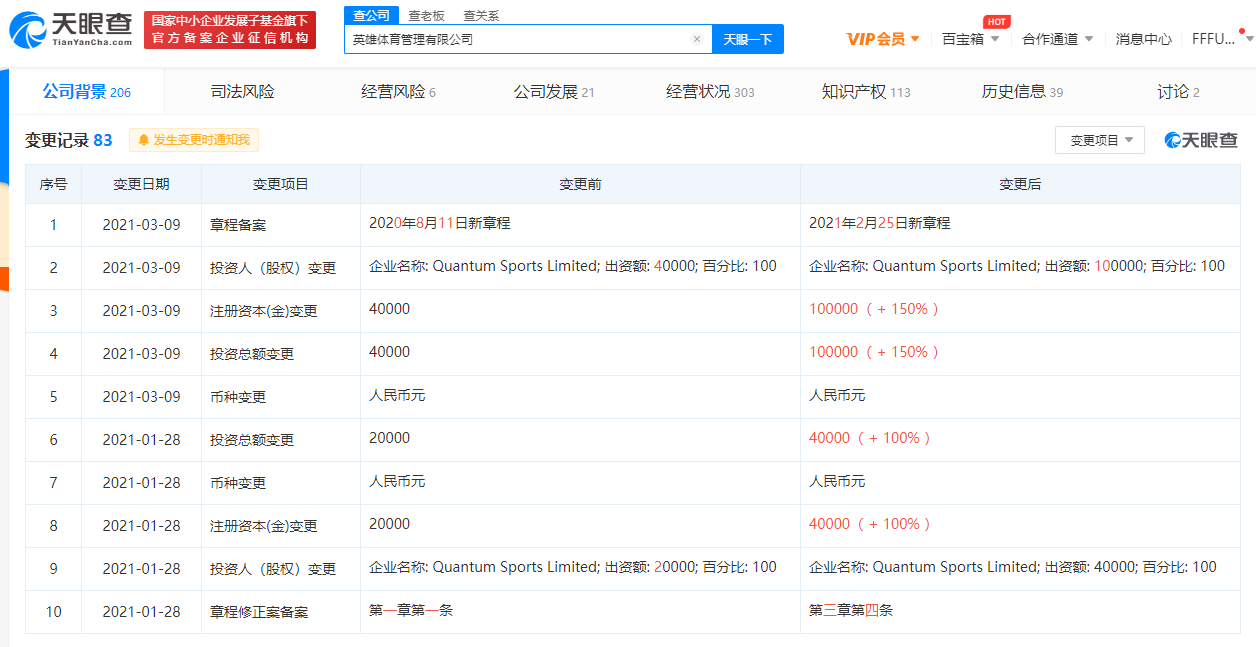The image size is (1256, 647).
Task: Switch to the 查关系 search tab
Action: 481,15
